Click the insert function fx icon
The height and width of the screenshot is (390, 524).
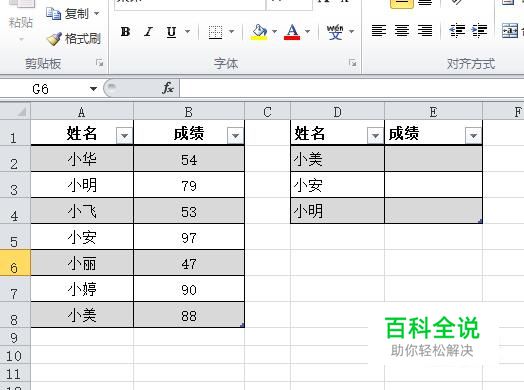pyautogui.click(x=167, y=89)
